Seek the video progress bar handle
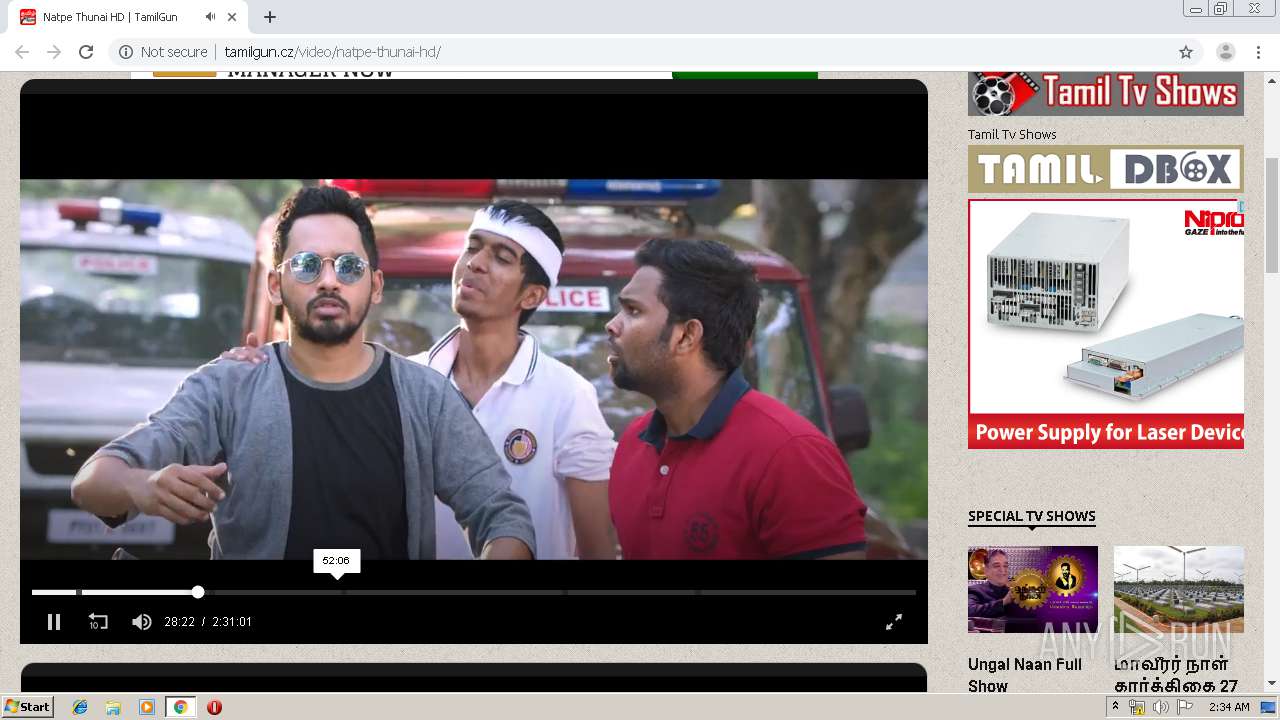Image resolution: width=1280 pixels, height=720 pixels. [x=198, y=592]
